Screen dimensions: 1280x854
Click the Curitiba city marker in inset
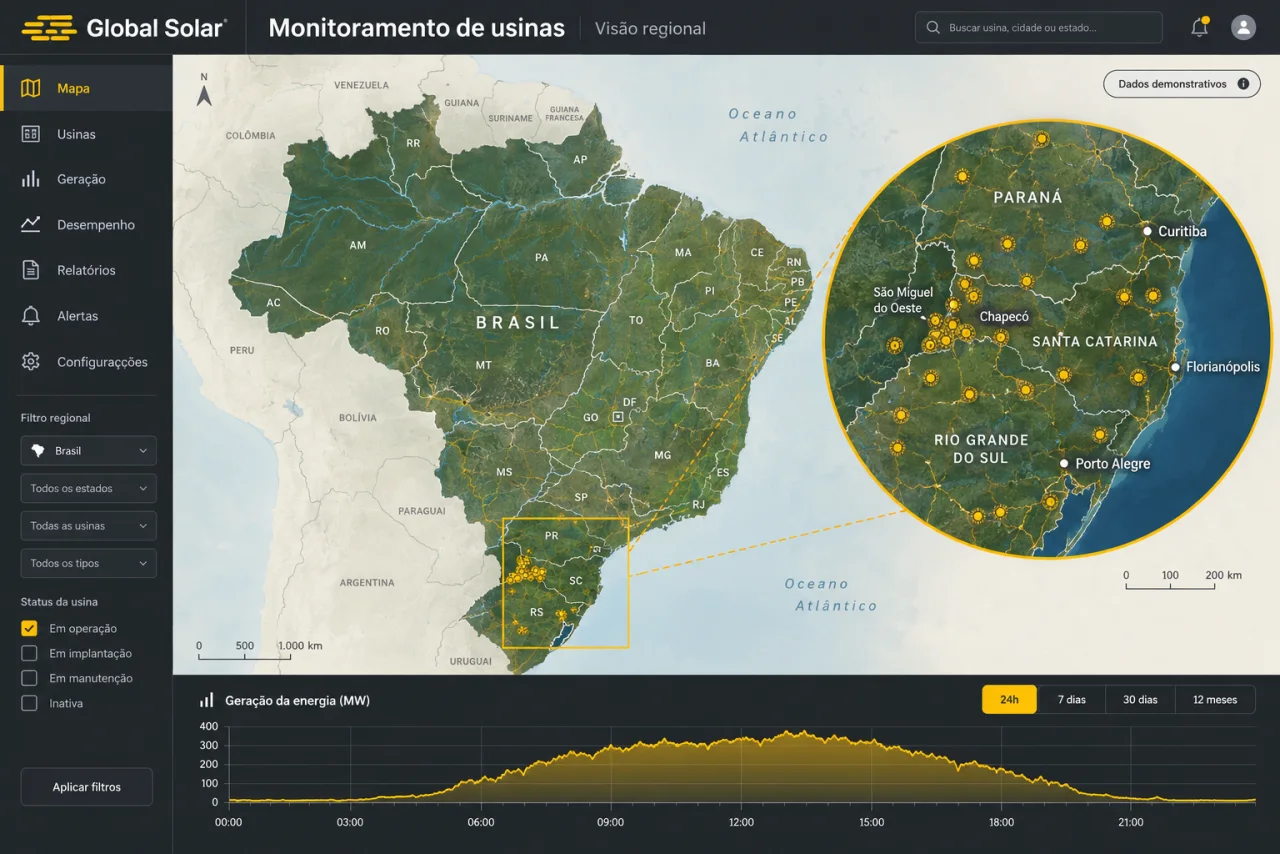(1148, 231)
